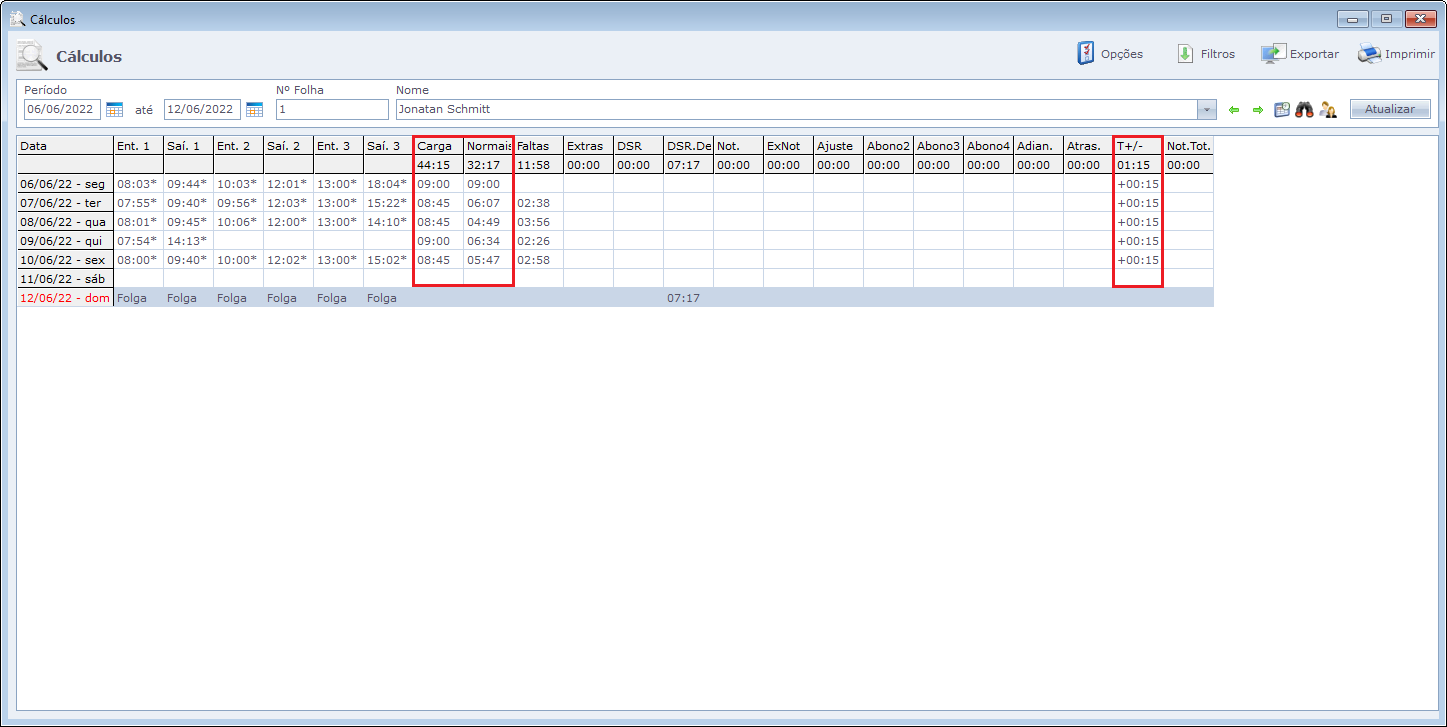The width and height of the screenshot is (1447, 727).
Task: Select the 06/06/22 - seg row
Action: tap(65, 184)
